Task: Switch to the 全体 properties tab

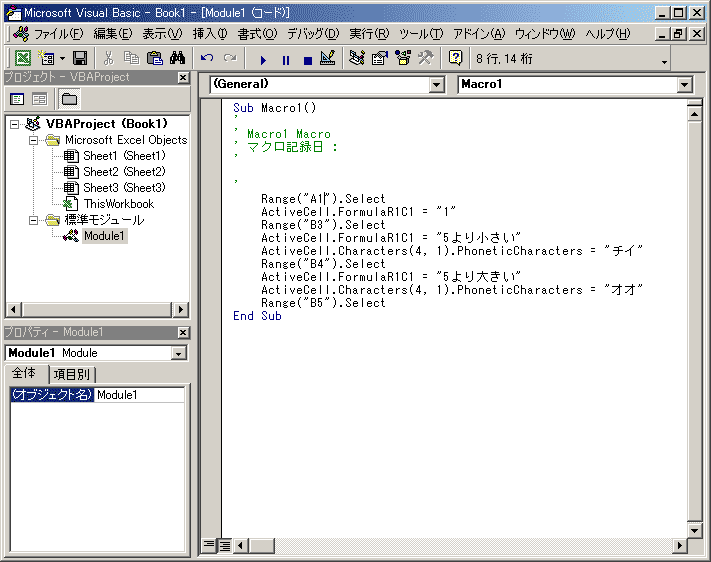Action: pos(24,373)
